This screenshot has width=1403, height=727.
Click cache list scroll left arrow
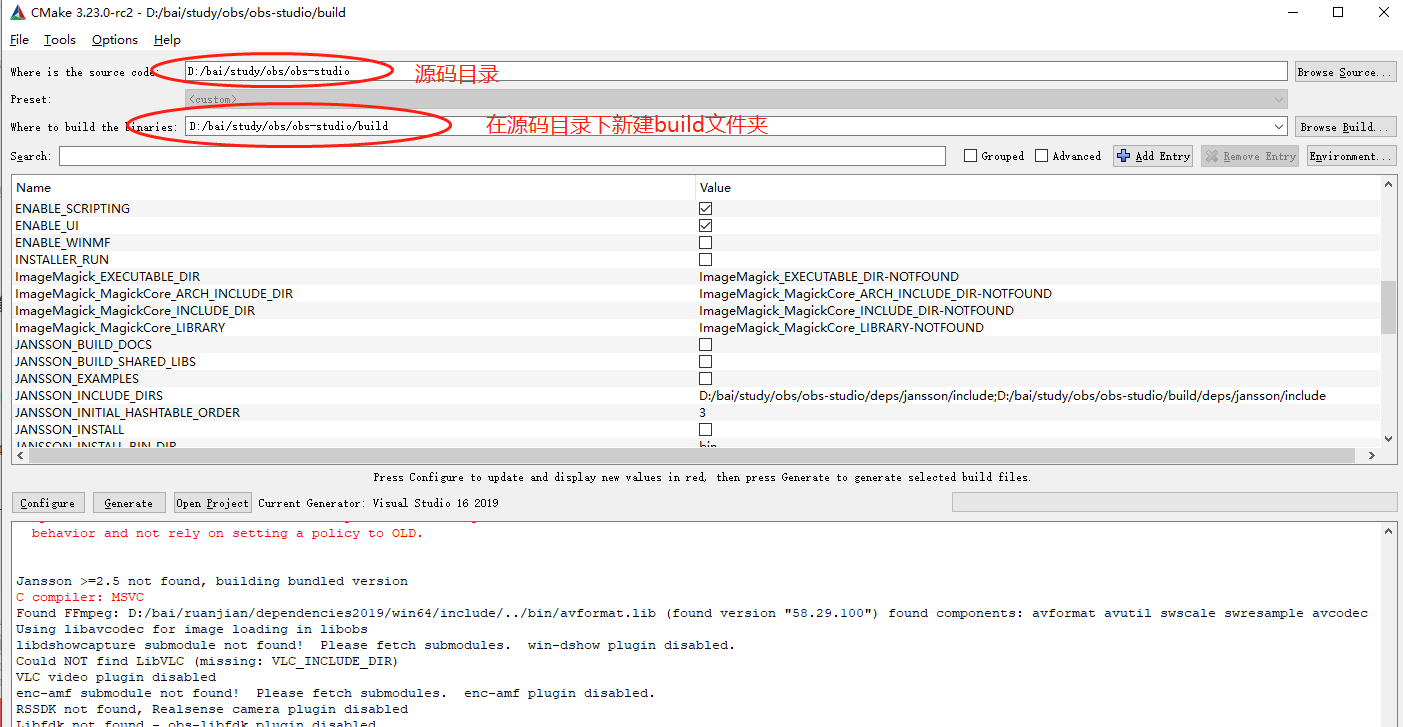tap(20, 455)
